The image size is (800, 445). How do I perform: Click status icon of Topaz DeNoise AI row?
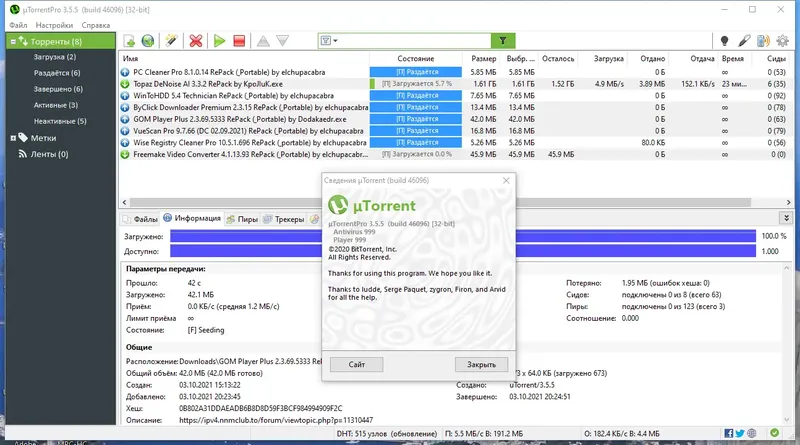(x=125, y=84)
